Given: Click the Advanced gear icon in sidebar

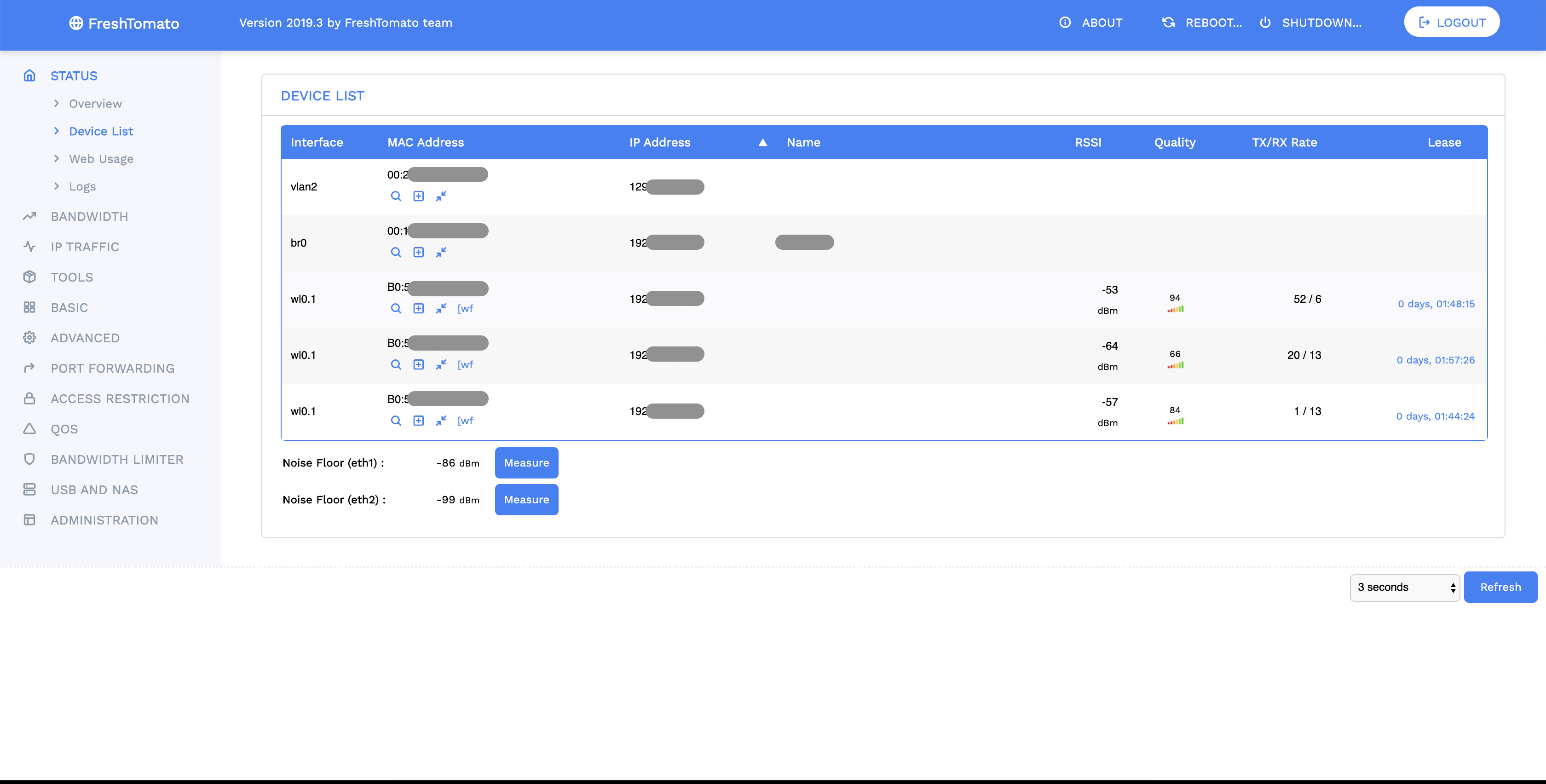Looking at the screenshot, I should coord(29,337).
